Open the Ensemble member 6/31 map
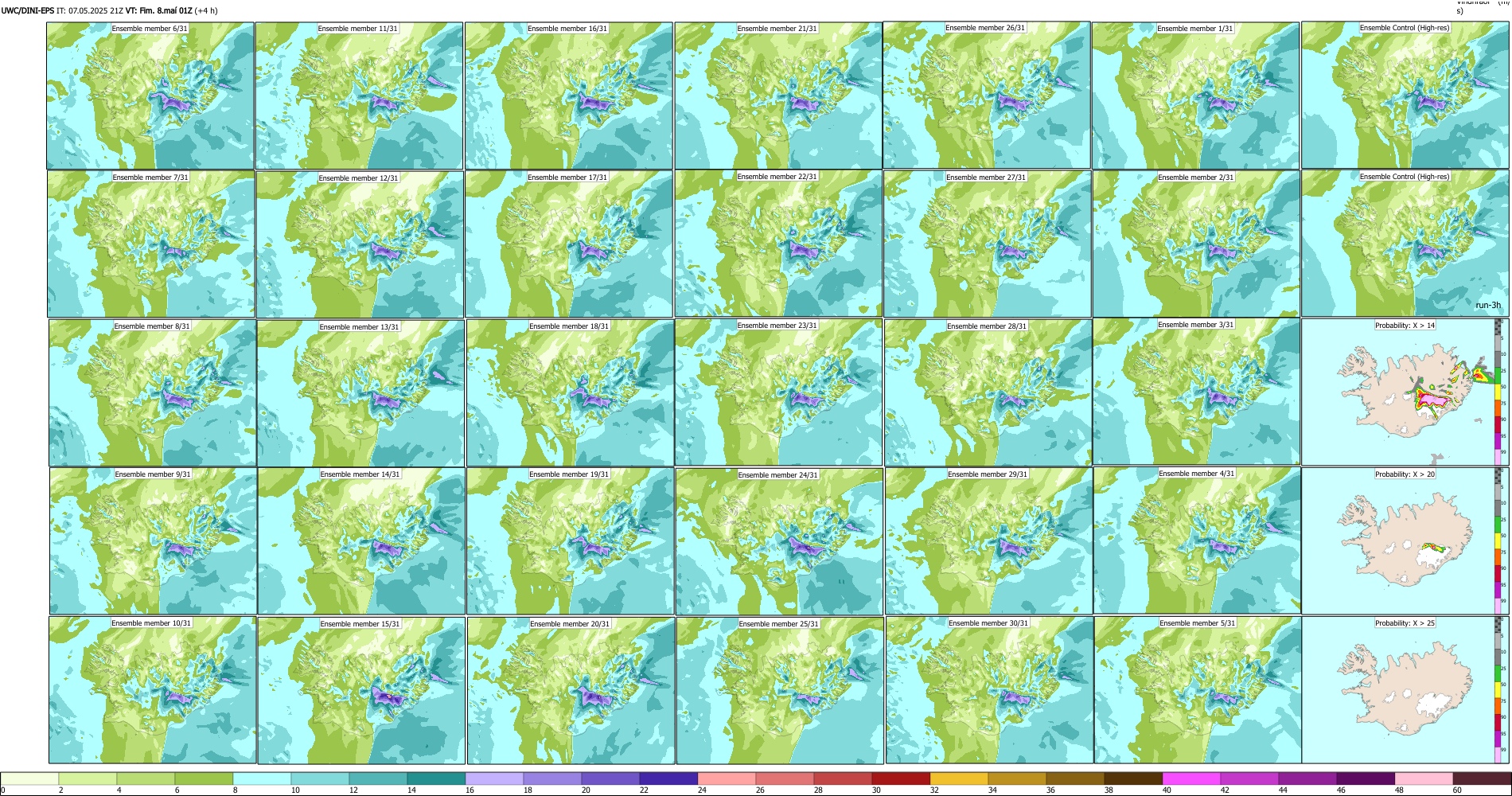Screen dimensions: 1512x796 coord(150,96)
